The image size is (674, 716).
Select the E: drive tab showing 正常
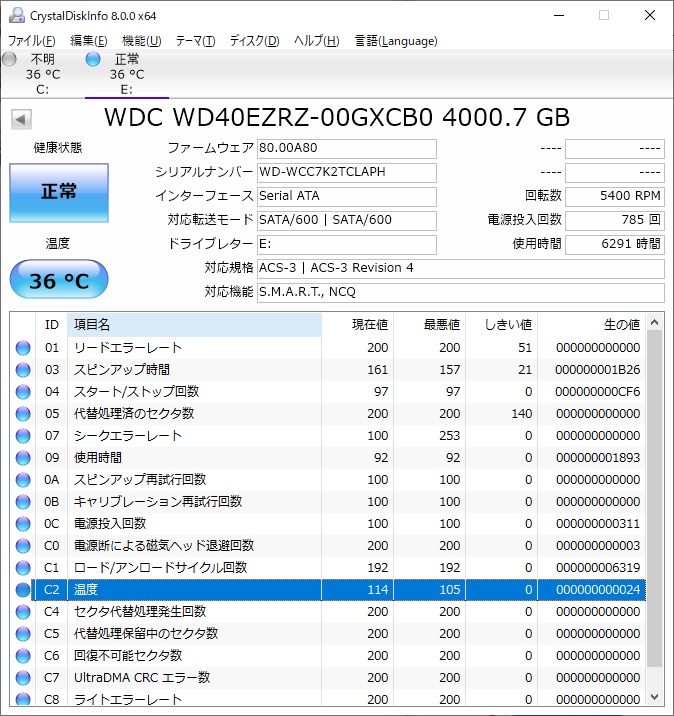click(126, 74)
